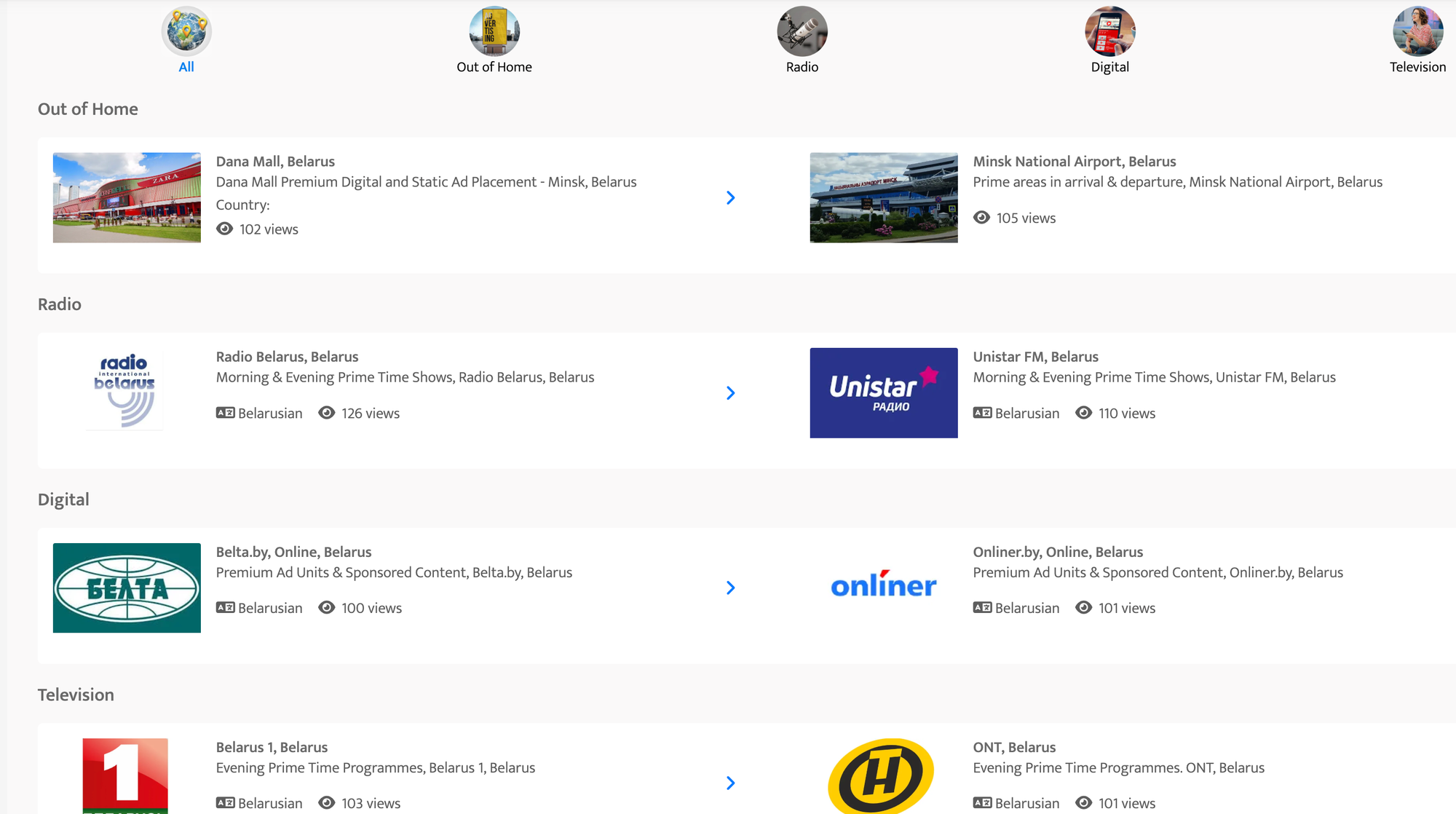Viewport: 1456px width, 814px height.
Task: Click the Unistar Radio logo thumbnail
Action: tap(884, 393)
